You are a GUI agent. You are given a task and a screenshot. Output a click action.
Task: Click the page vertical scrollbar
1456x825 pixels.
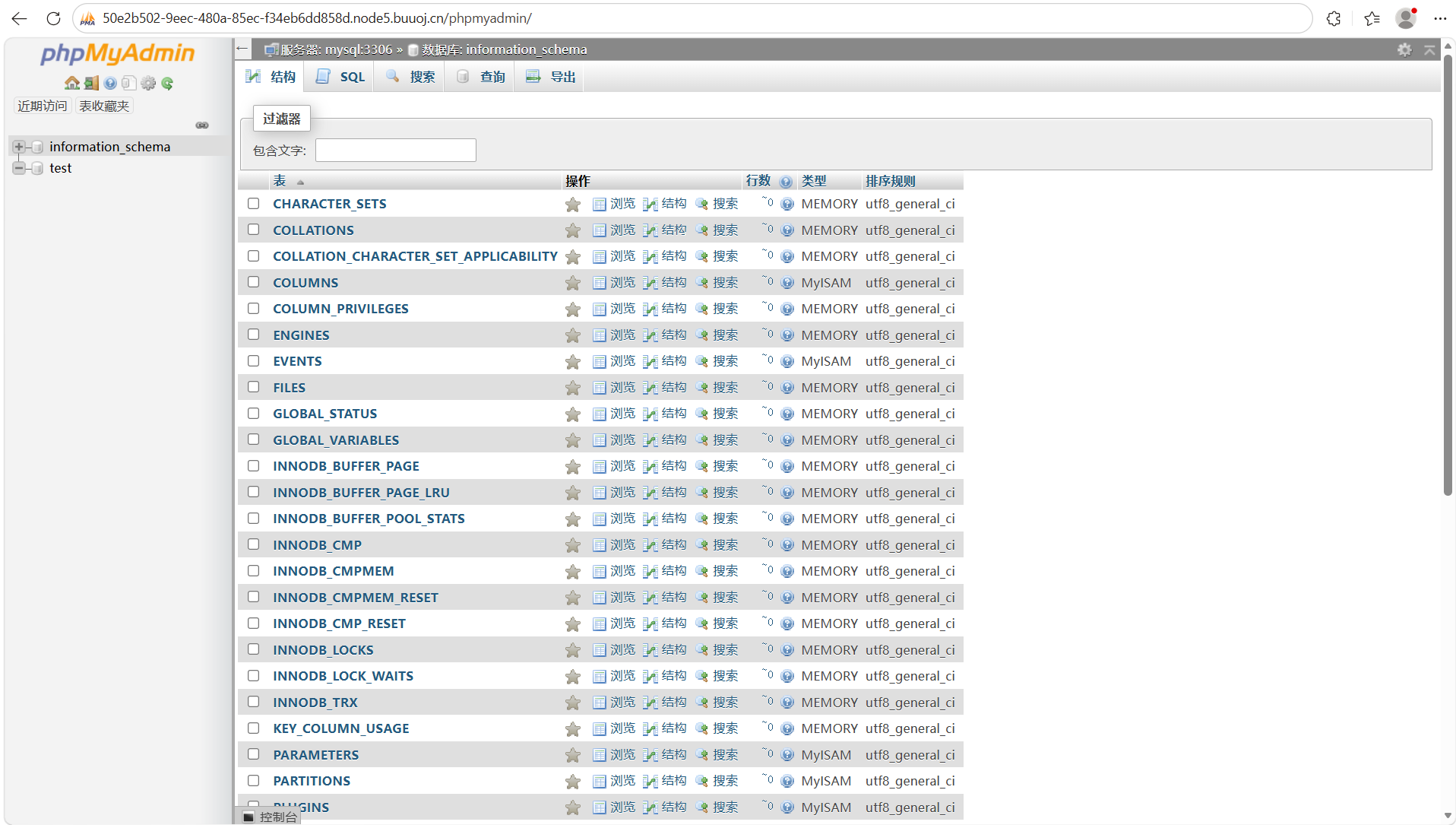pyautogui.click(x=1448, y=274)
